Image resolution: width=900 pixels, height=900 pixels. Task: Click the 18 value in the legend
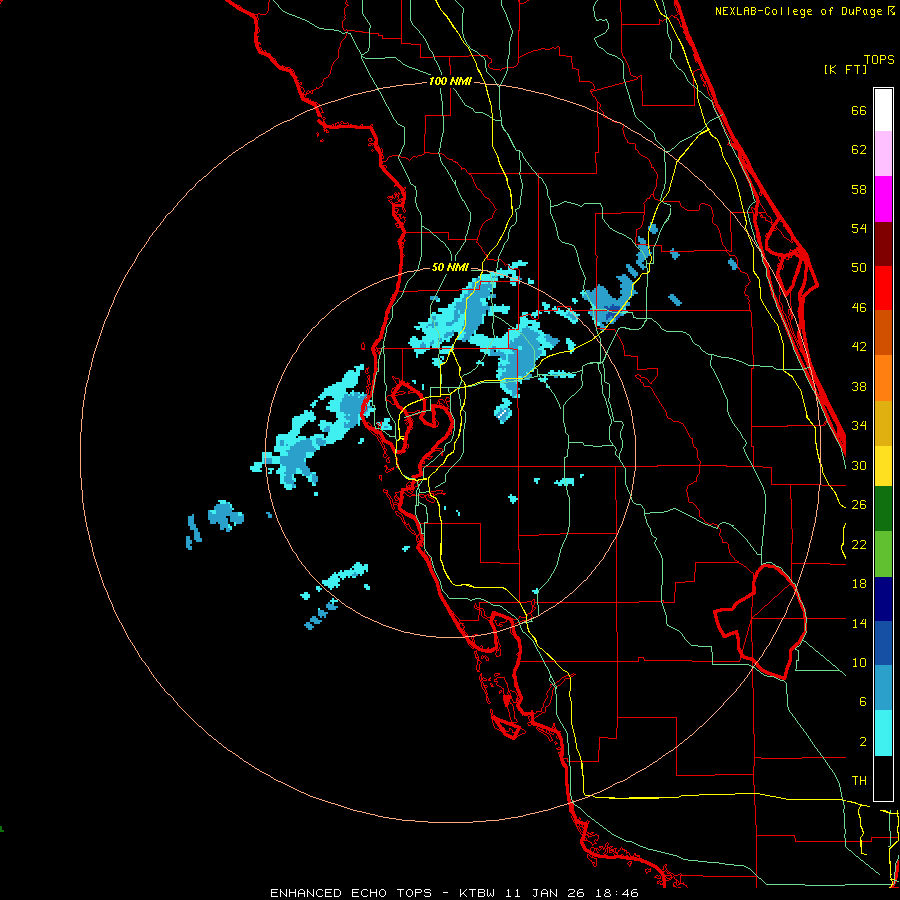pos(859,584)
